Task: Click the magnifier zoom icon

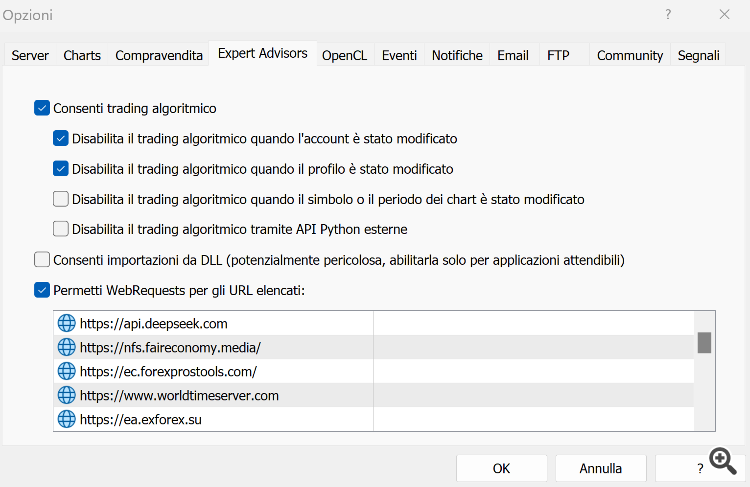Action: (723, 461)
